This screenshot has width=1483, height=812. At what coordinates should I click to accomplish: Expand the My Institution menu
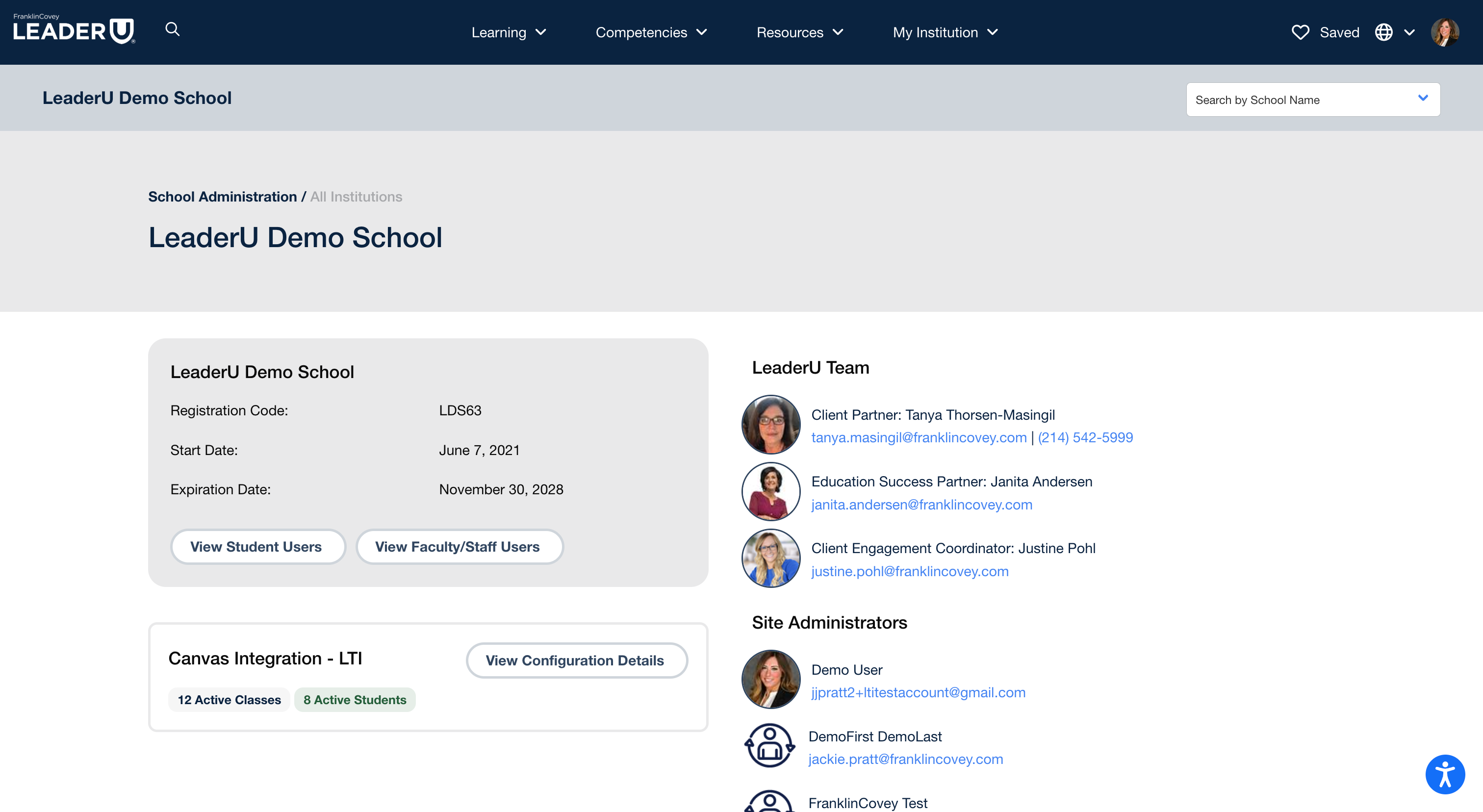point(946,32)
